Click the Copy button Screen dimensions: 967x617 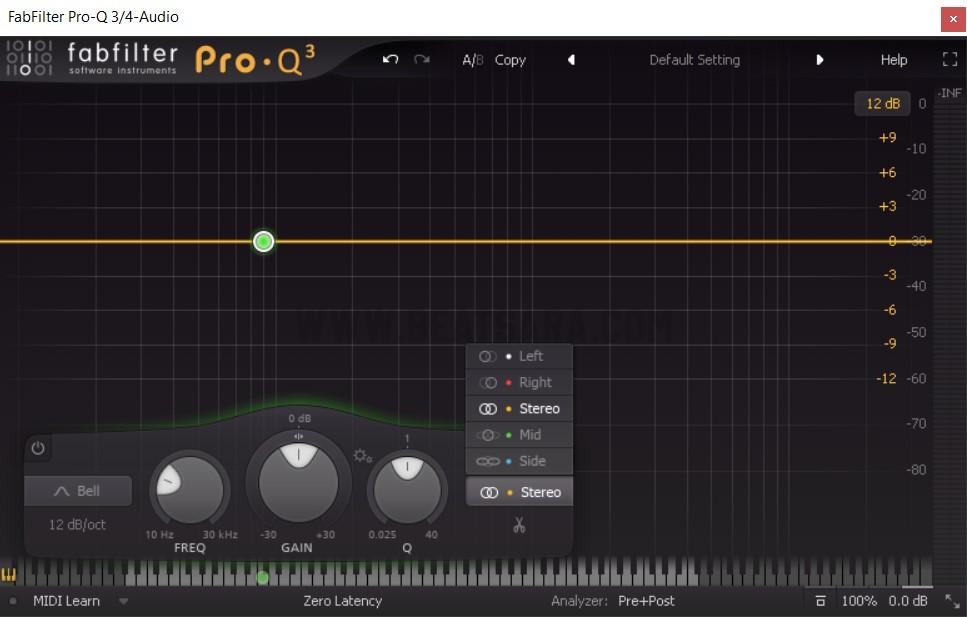(x=510, y=60)
